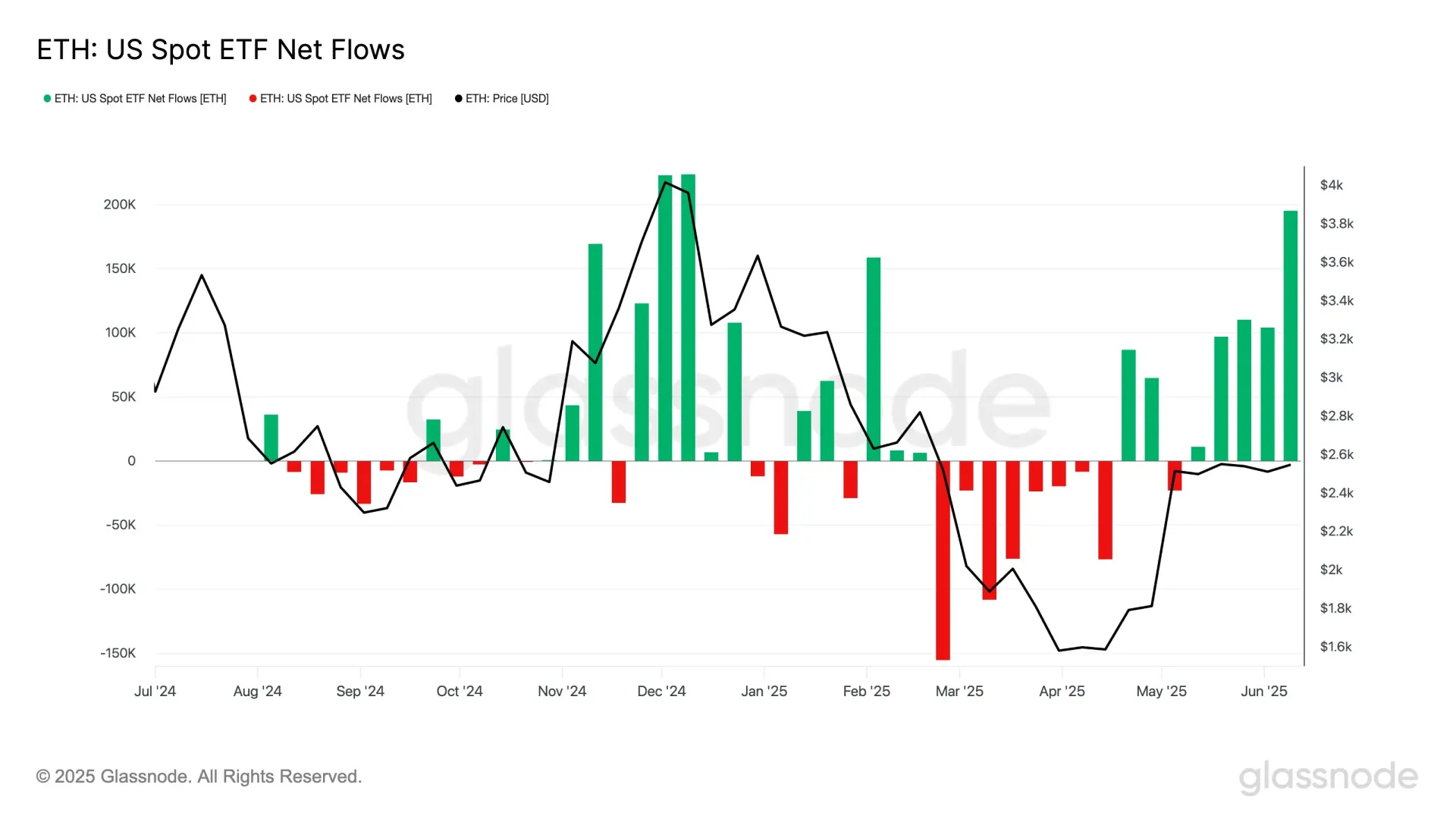Click the -150K left axis label
Viewport: 1456px width, 819px height.
118,653
